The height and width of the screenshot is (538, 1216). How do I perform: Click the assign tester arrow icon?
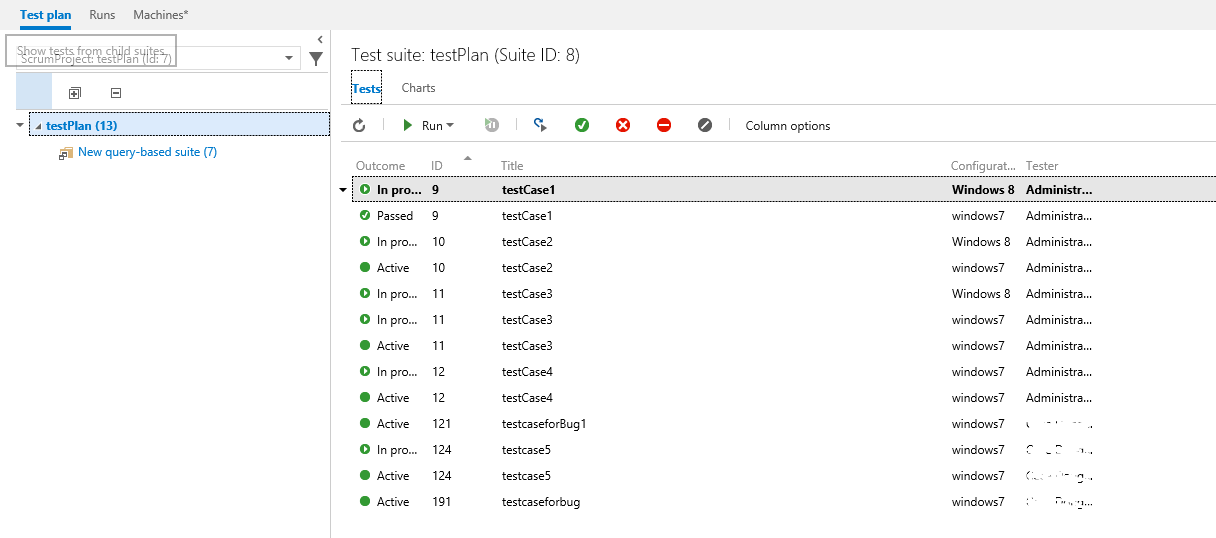(x=540, y=125)
